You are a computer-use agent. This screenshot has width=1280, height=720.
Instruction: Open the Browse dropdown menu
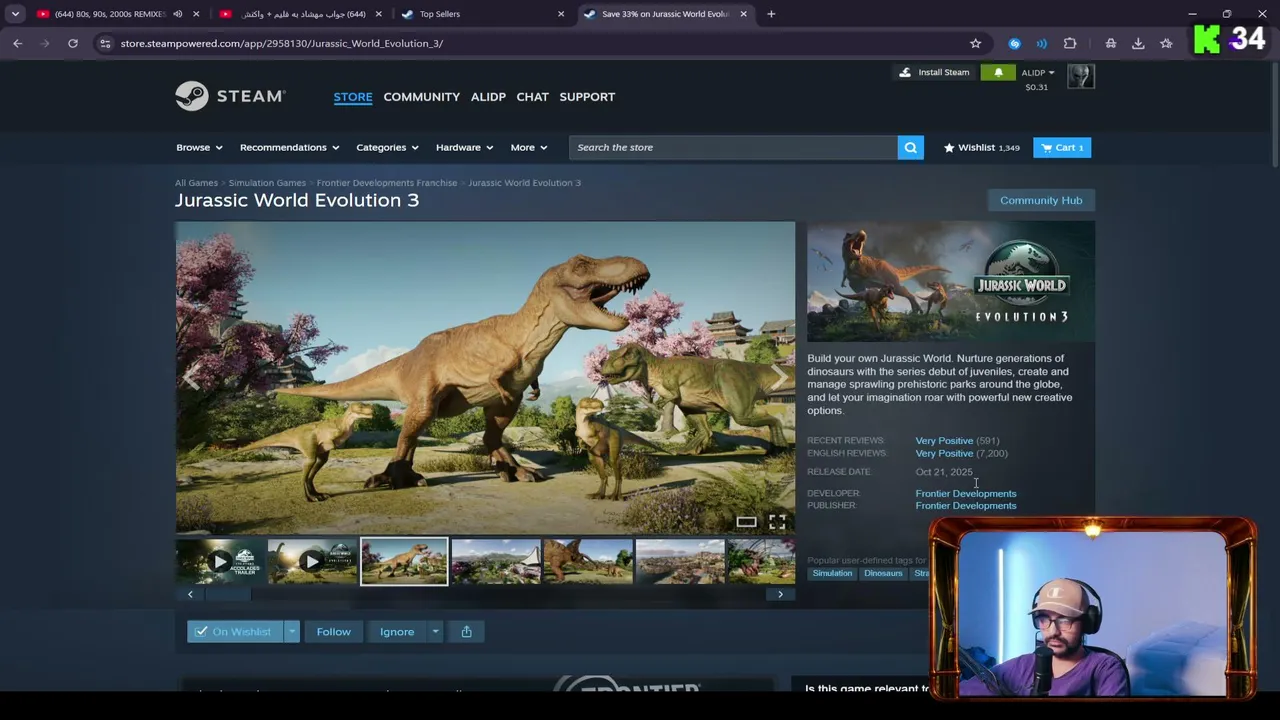[x=199, y=147]
